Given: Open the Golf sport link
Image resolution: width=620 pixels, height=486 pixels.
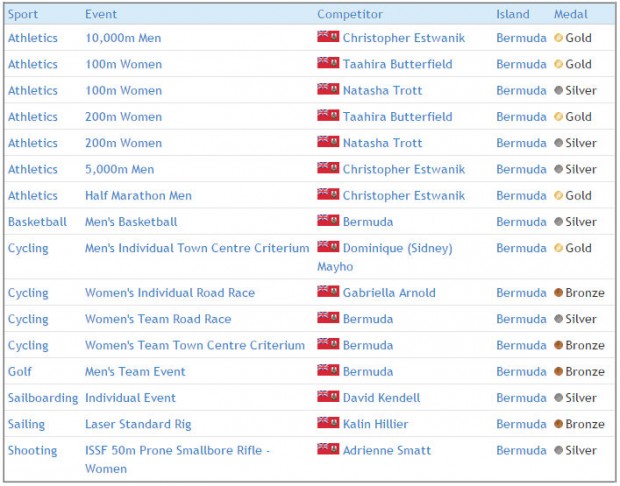Looking at the screenshot, I should tap(21, 372).
